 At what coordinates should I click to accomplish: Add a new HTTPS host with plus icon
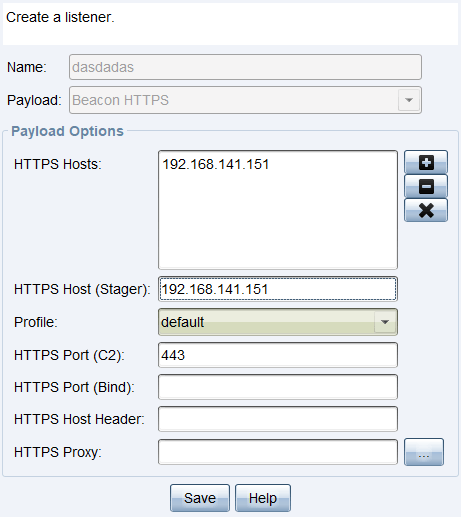pyautogui.click(x=426, y=163)
